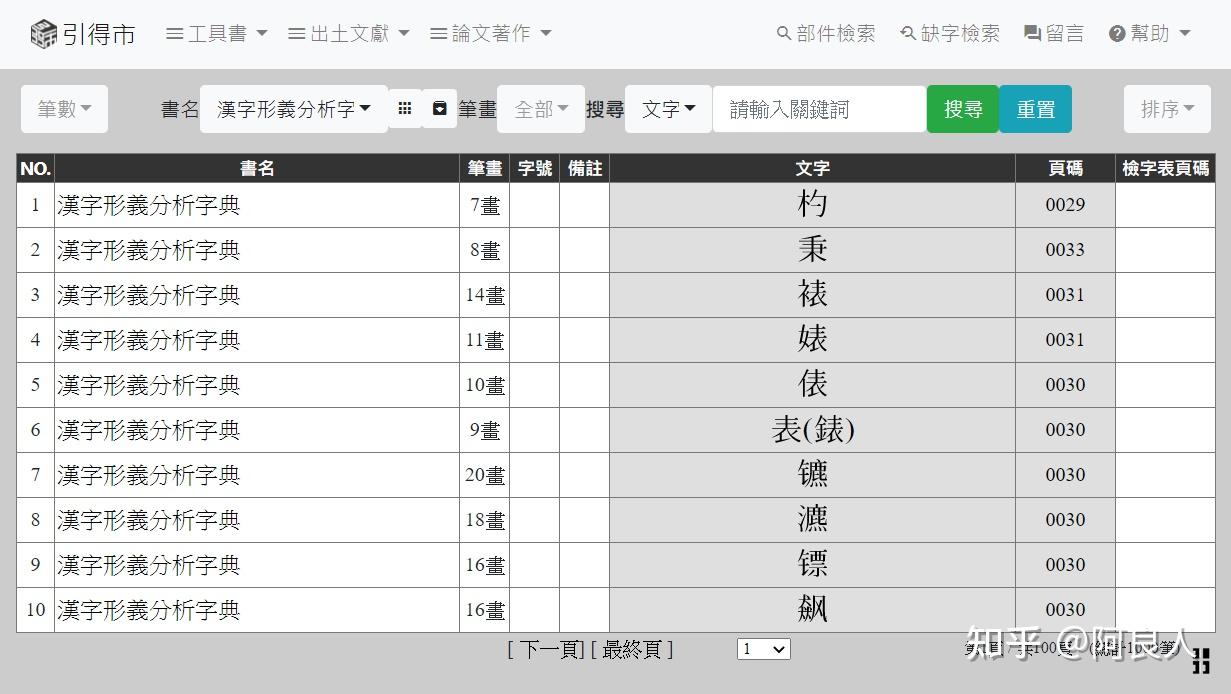Click the grid icon at bottom right corner
1231x694 pixels.
click(x=1201, y=660)
